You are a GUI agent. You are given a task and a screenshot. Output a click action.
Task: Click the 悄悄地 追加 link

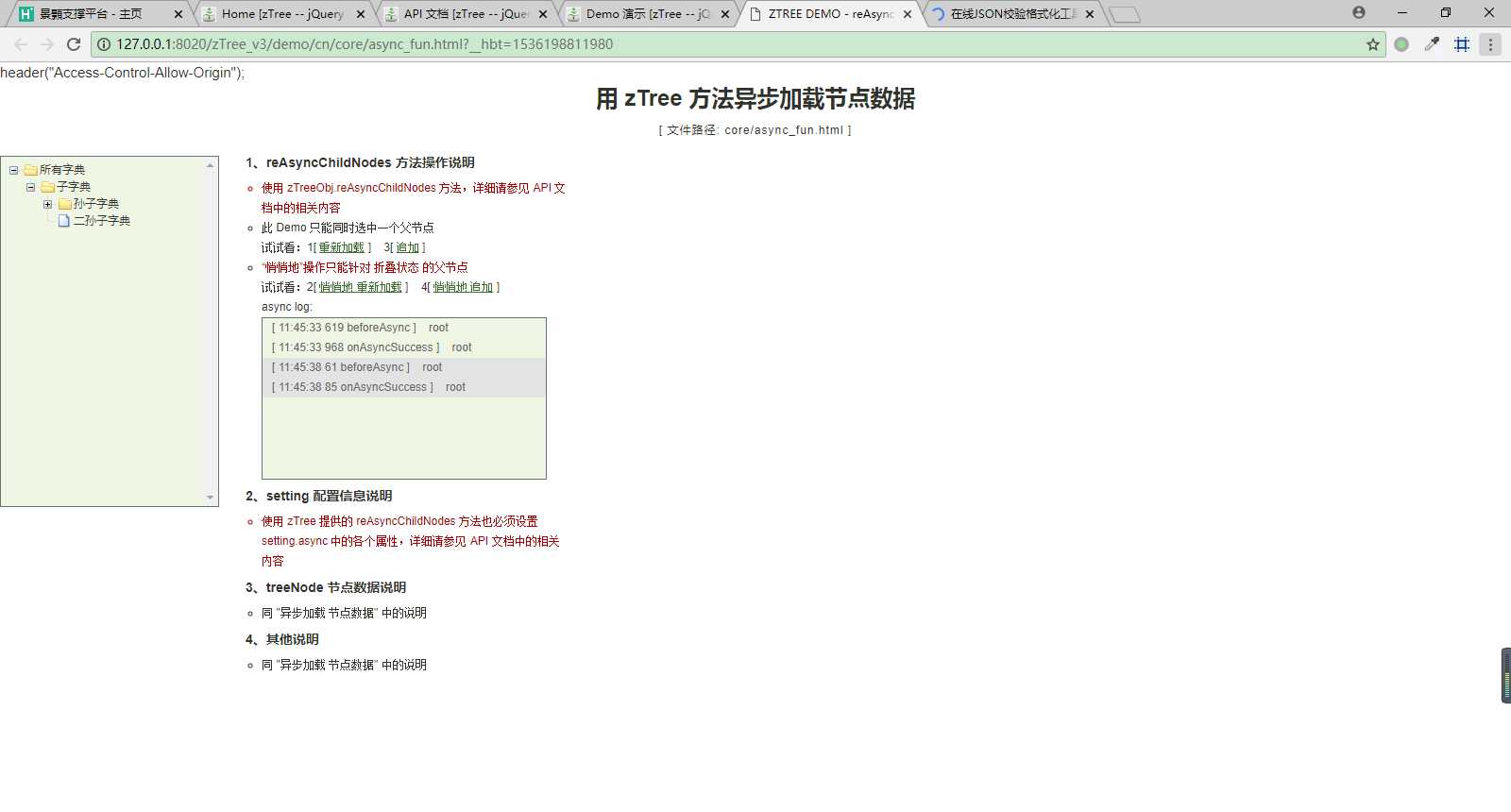[x=463, y=287]
